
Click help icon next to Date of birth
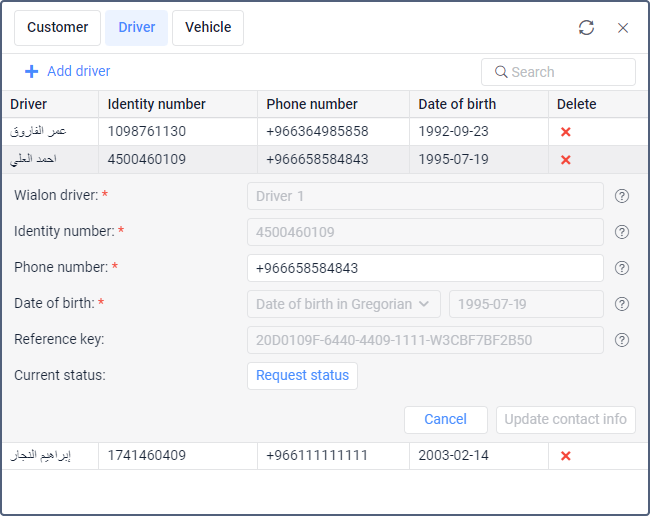click(622, 304)
